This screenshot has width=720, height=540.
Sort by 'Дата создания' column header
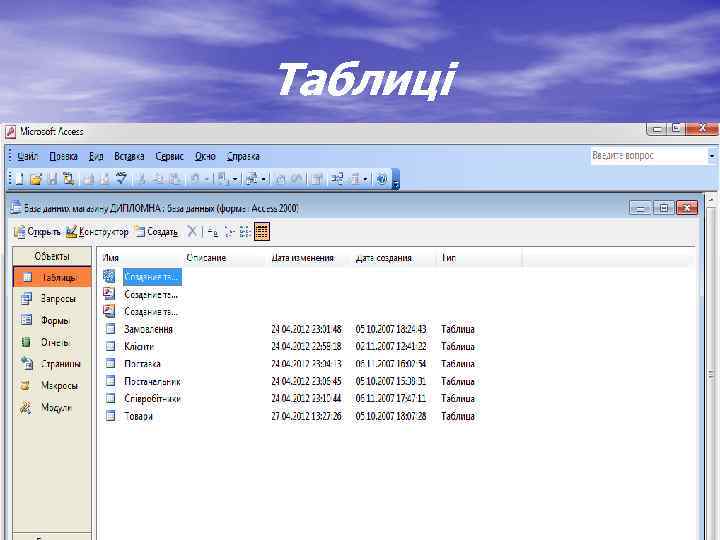coord(393,258)
